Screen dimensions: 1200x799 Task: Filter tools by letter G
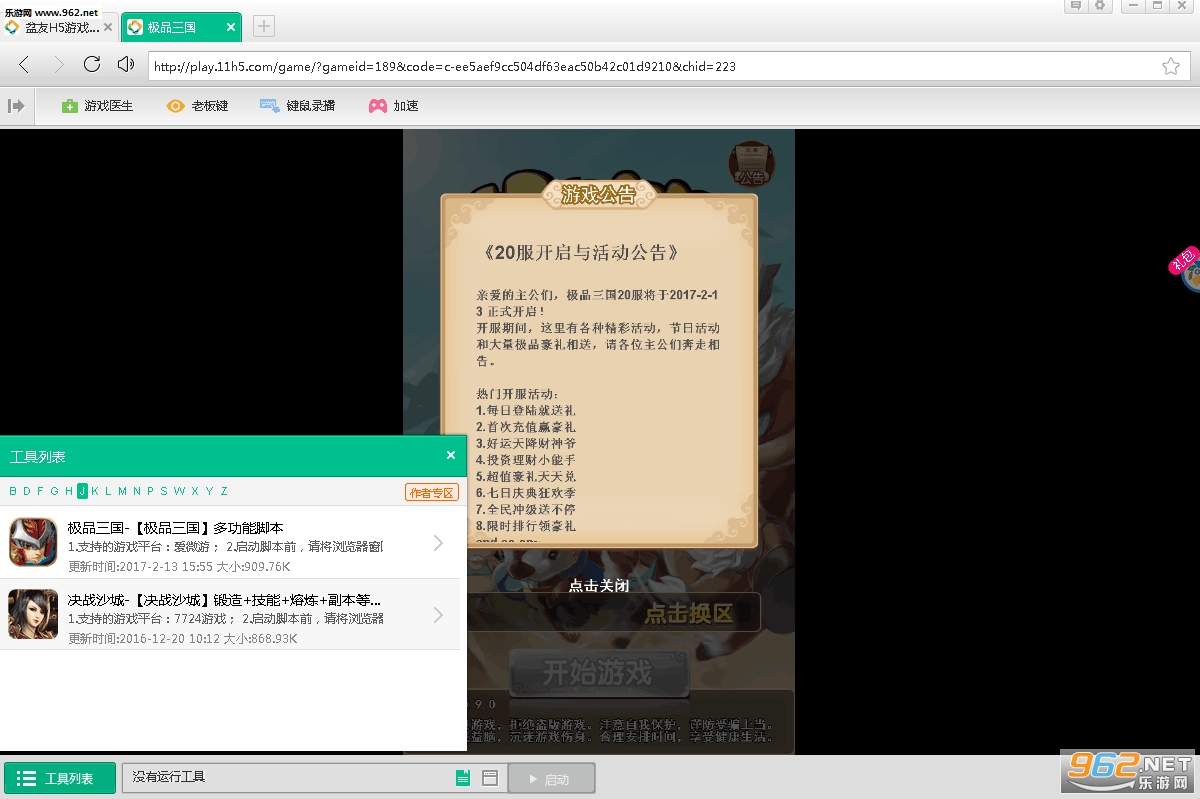click(x=55, y=491)
